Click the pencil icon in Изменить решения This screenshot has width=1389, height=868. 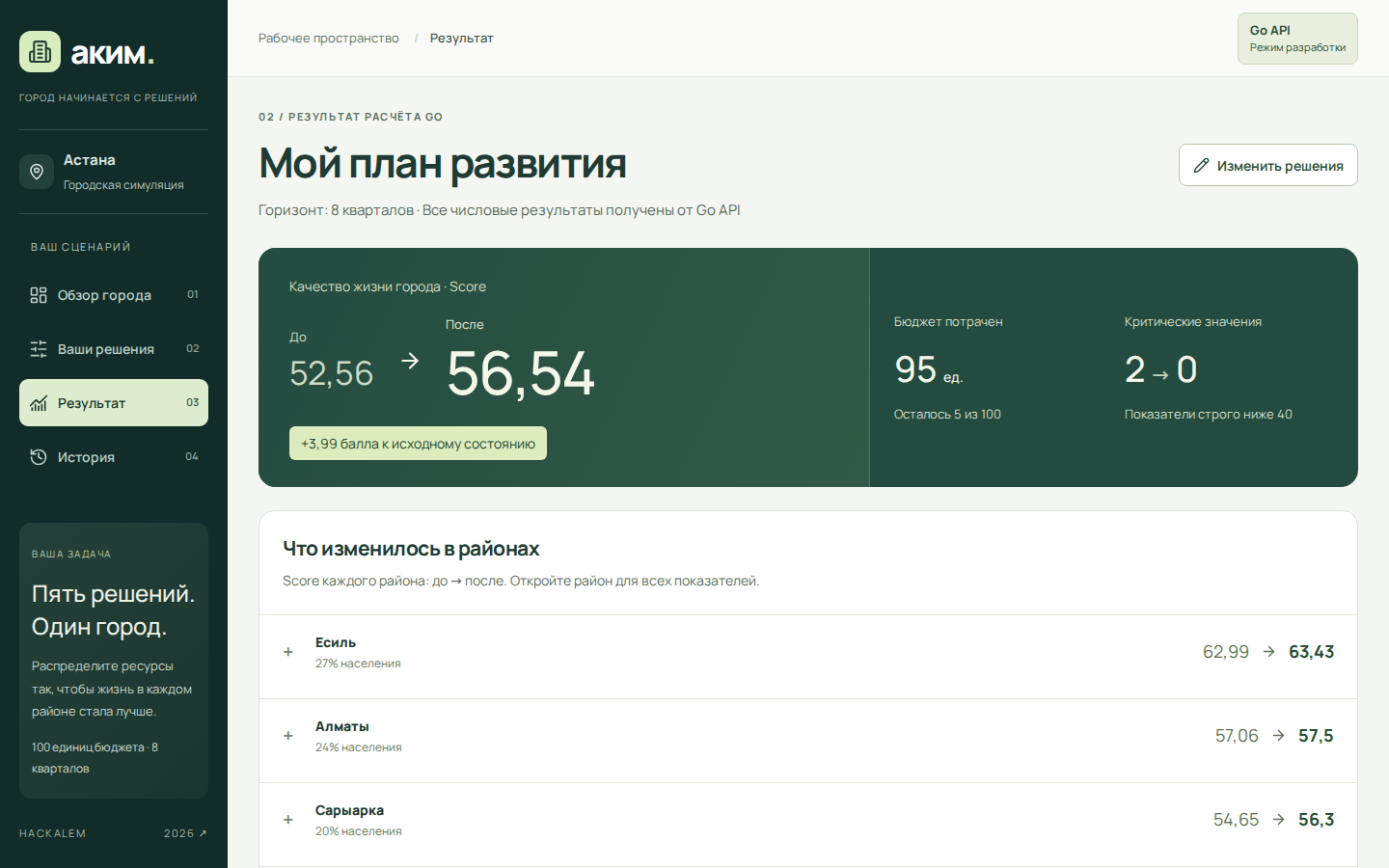coord(1201,166)
